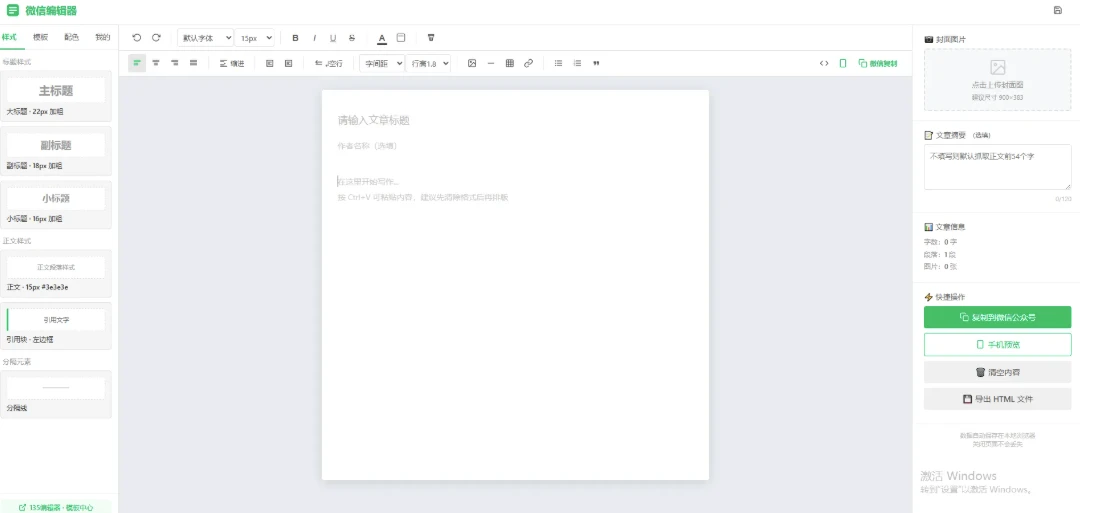Click the Redo arrow icon
This screenshot has height=513, width=1093.
point(156,38)
